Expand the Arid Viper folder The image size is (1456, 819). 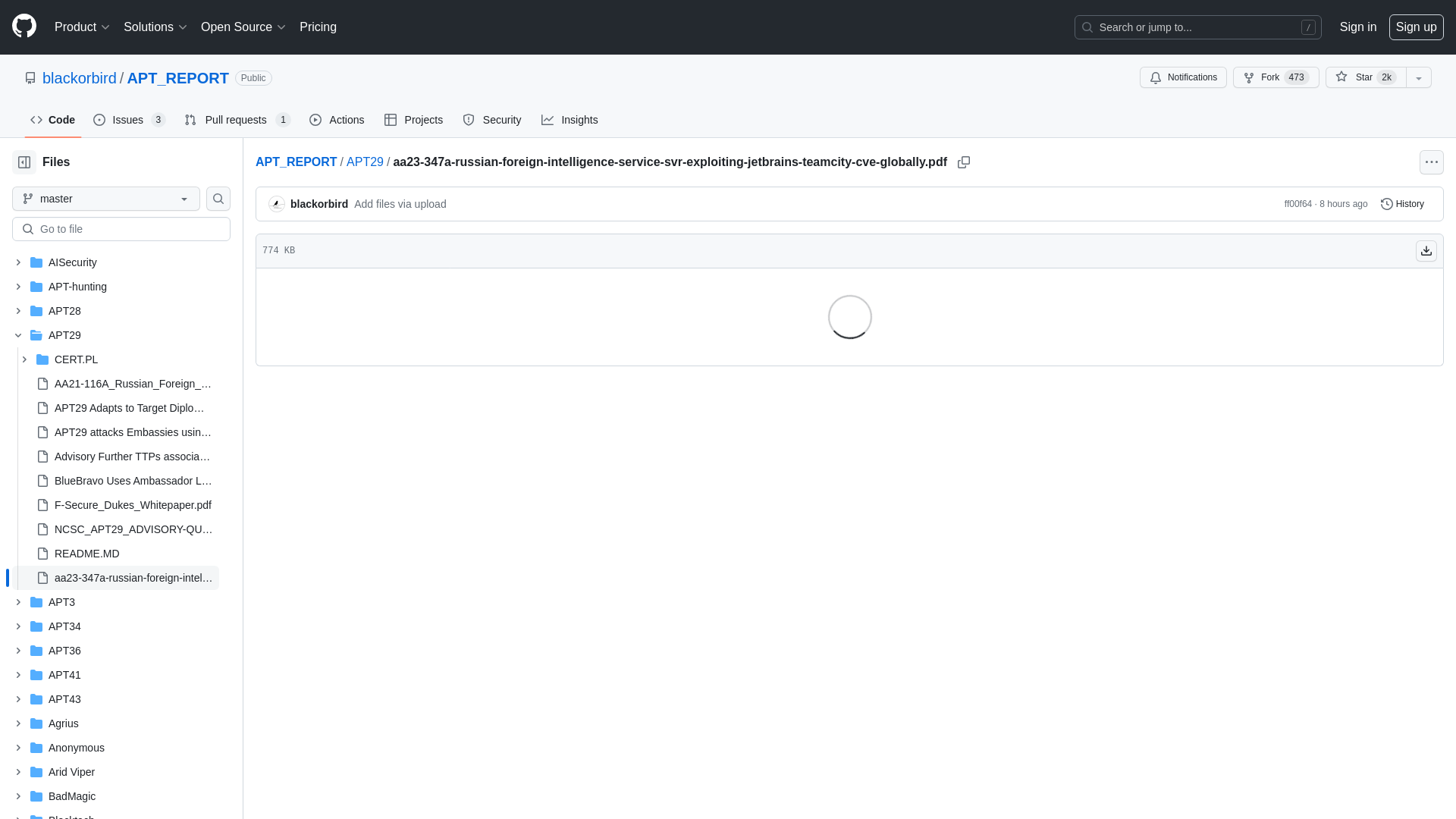[x=18, y=772]
